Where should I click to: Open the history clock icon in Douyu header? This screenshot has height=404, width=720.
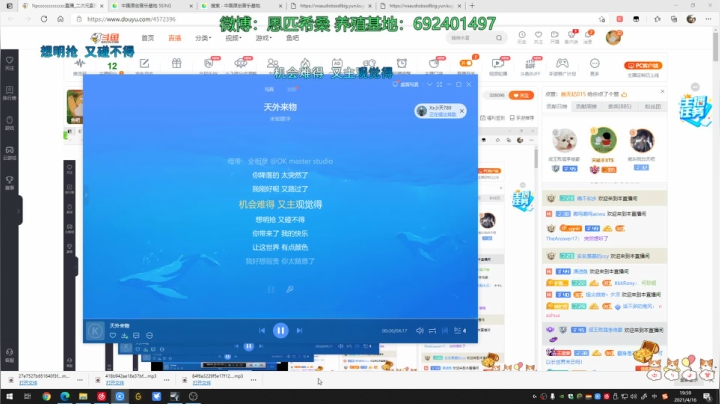tap(522, 37)
